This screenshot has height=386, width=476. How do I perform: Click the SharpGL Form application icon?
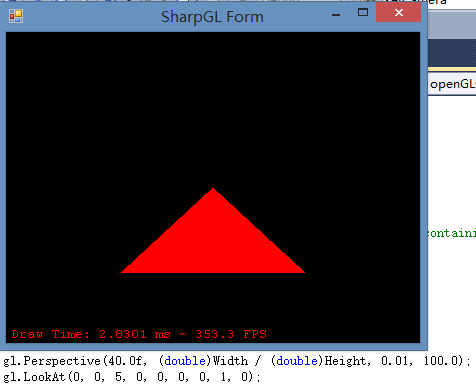[16, 16]
